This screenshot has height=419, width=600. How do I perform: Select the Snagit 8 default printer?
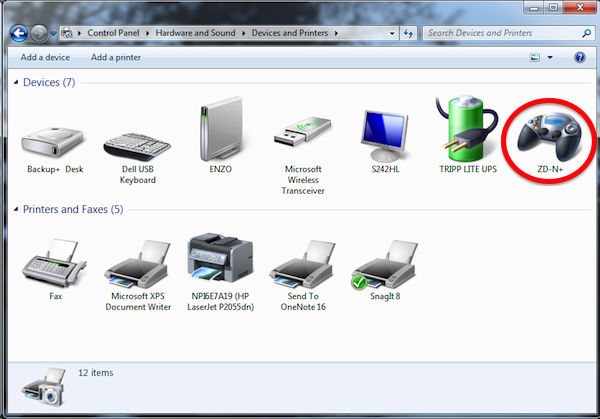(385, 263)
